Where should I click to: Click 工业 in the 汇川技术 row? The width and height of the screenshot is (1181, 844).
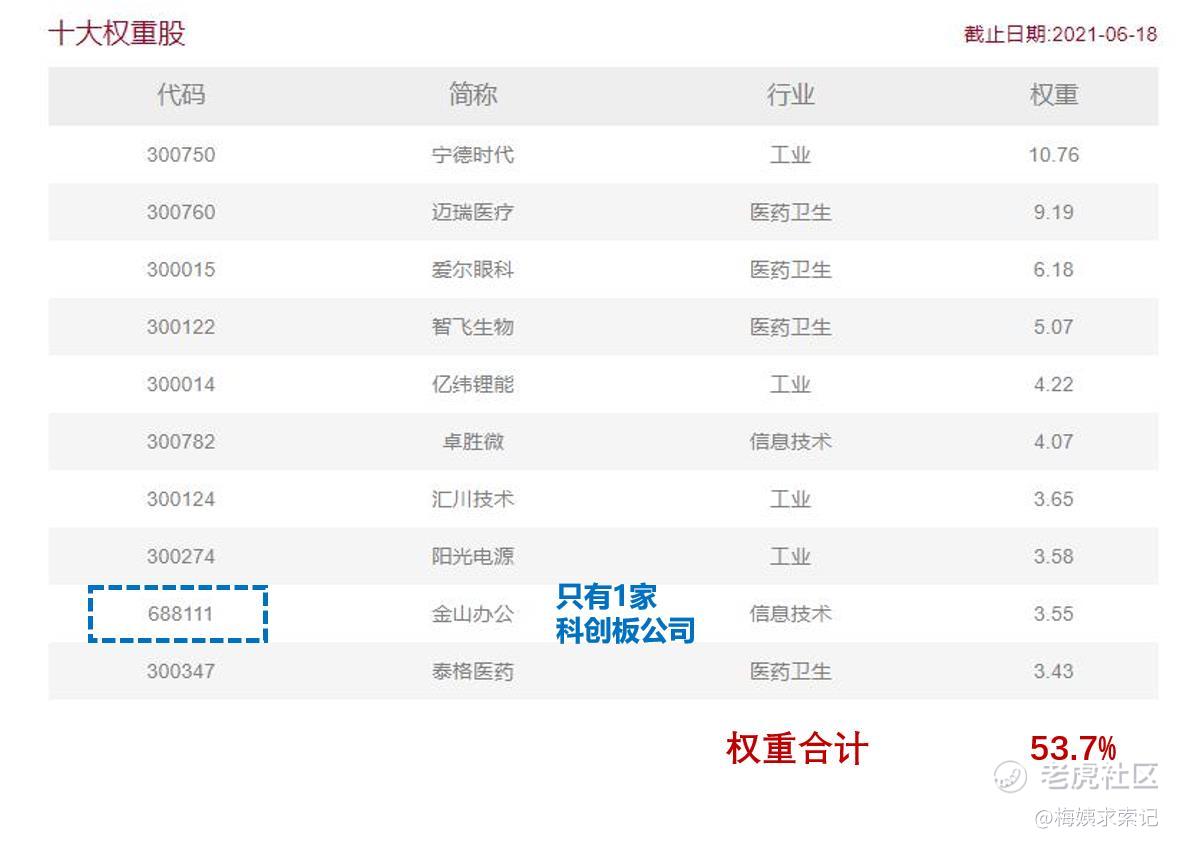pos(790,499)
